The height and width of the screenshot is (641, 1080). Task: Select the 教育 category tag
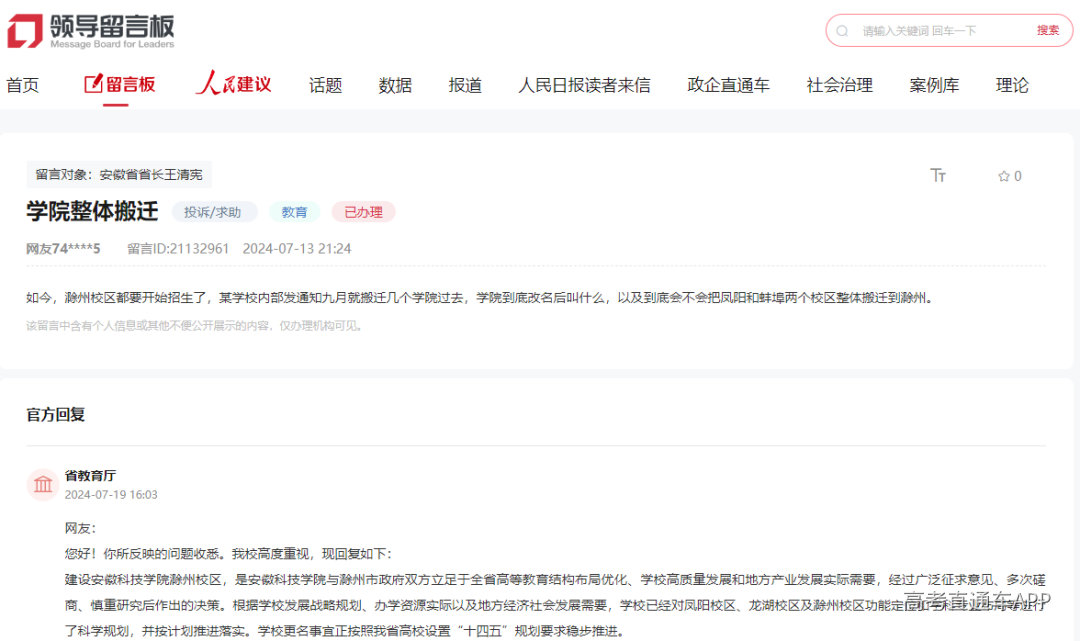[x=294, y=212]
